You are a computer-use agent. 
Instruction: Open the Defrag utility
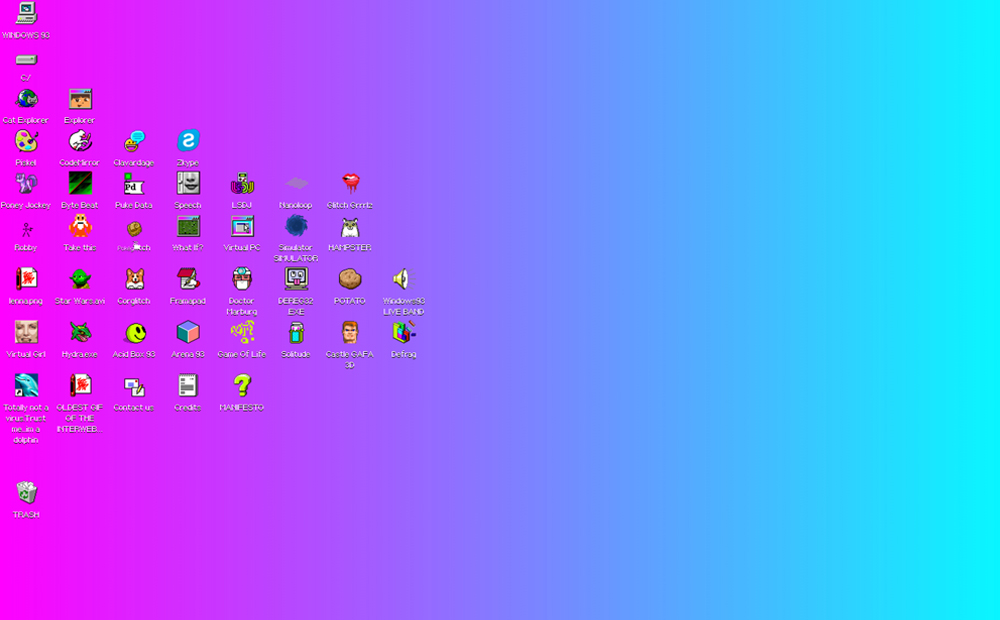coord(404,332)
